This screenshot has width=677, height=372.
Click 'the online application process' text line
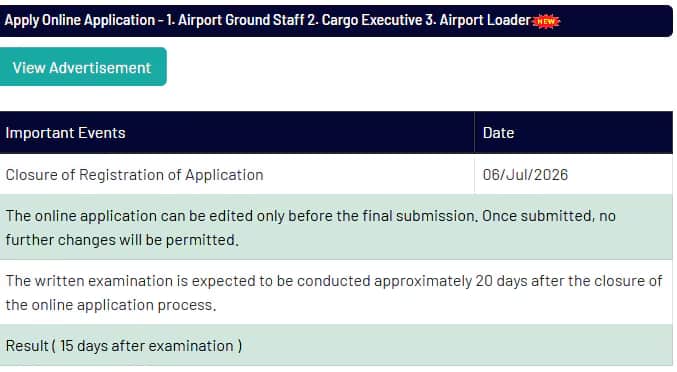111,305
